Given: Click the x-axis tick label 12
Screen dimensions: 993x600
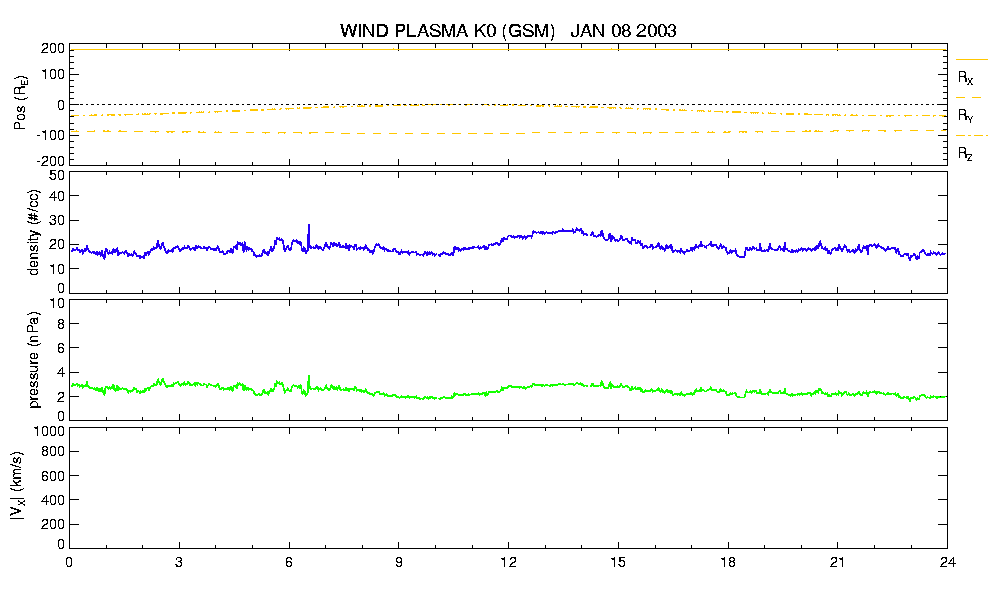Looking at the screenshot, I should pos(508,562).
